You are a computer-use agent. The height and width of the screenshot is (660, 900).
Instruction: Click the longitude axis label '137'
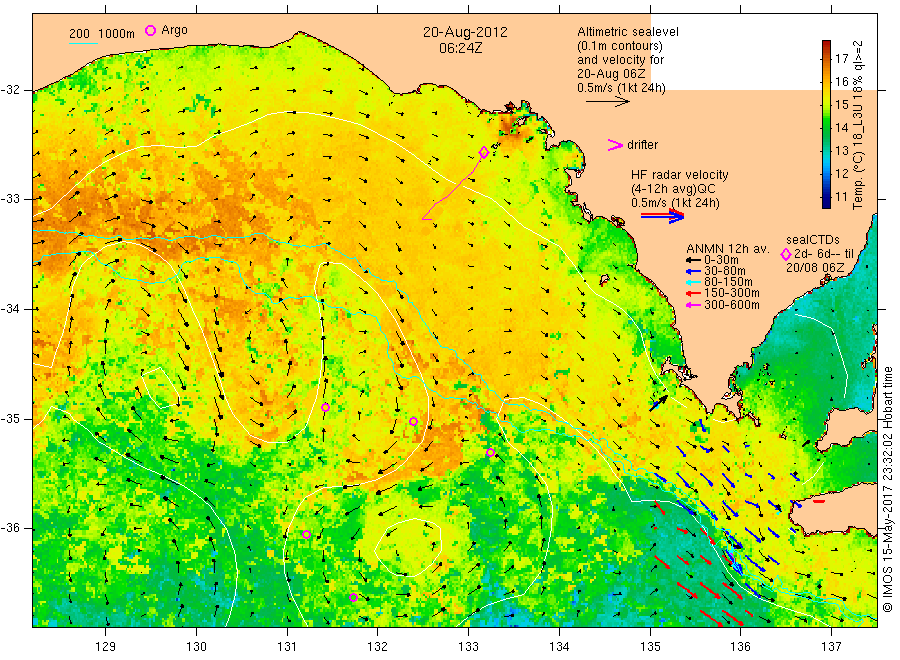coord(831,647)
